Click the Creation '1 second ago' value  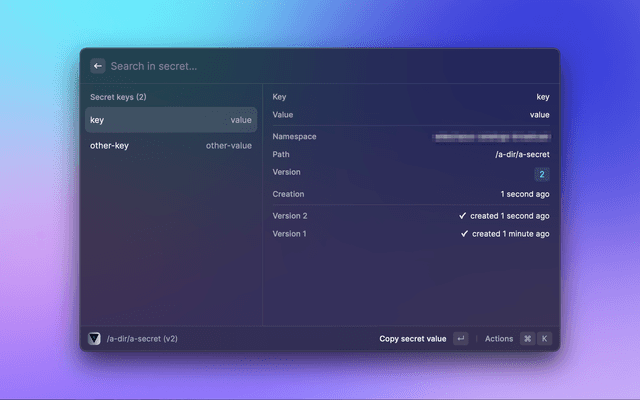point(524,194)
